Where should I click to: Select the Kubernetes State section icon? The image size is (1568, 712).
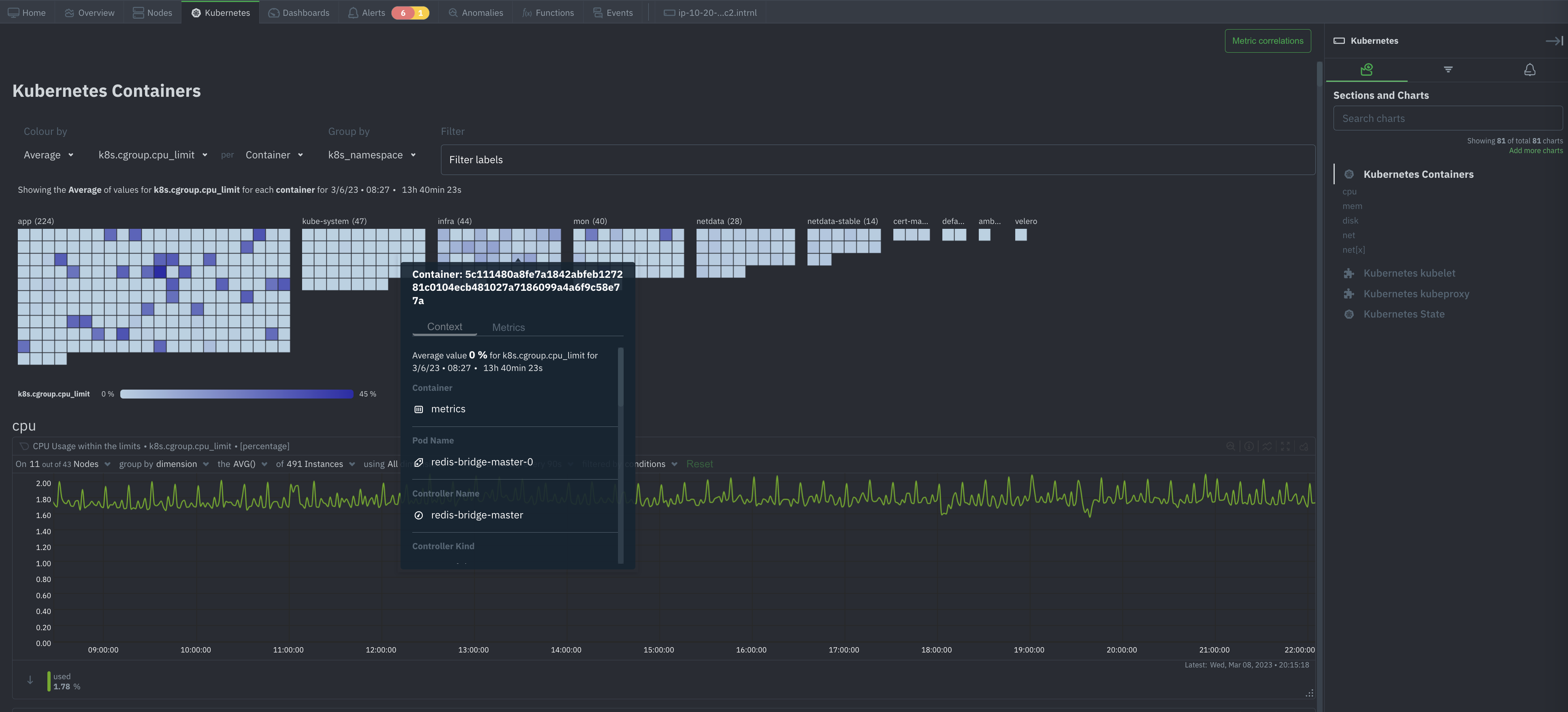coord(1349,313)
